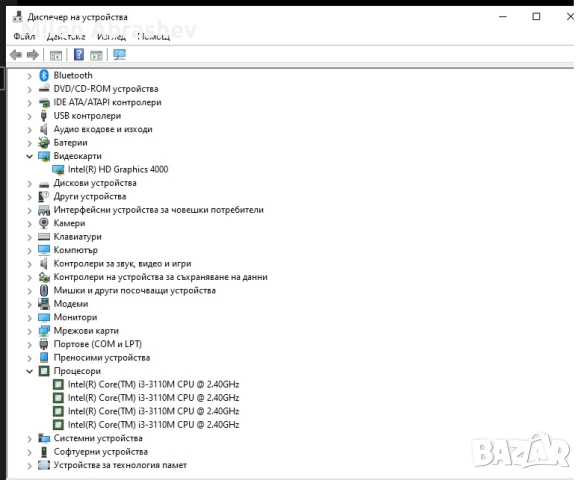Select the Други устройства label
The image size is (582, 480).
click(x=90, y=196)
